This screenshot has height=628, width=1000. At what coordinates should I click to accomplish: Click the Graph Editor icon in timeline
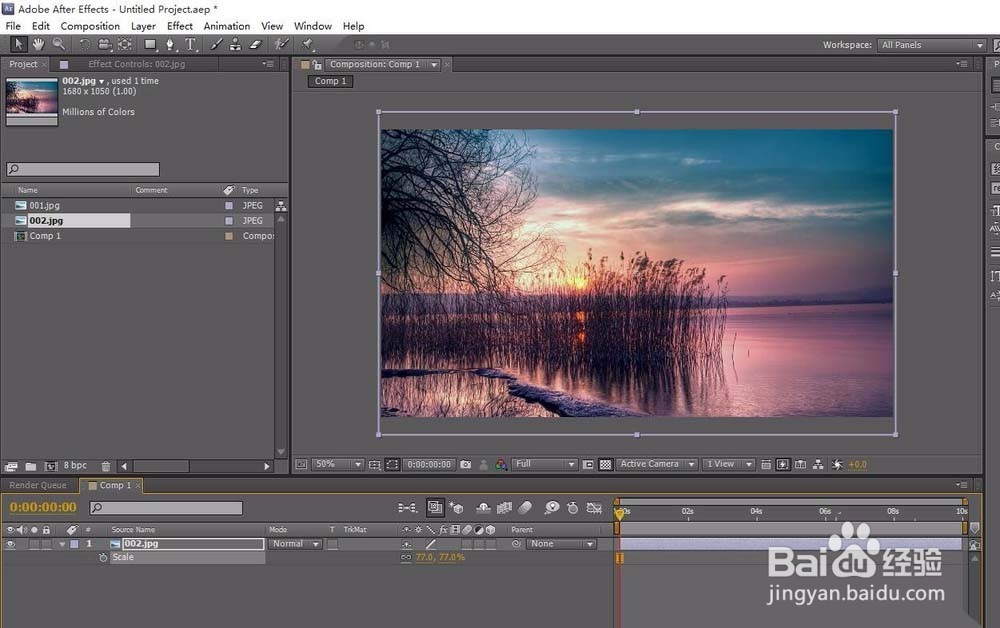click(594, 508)
